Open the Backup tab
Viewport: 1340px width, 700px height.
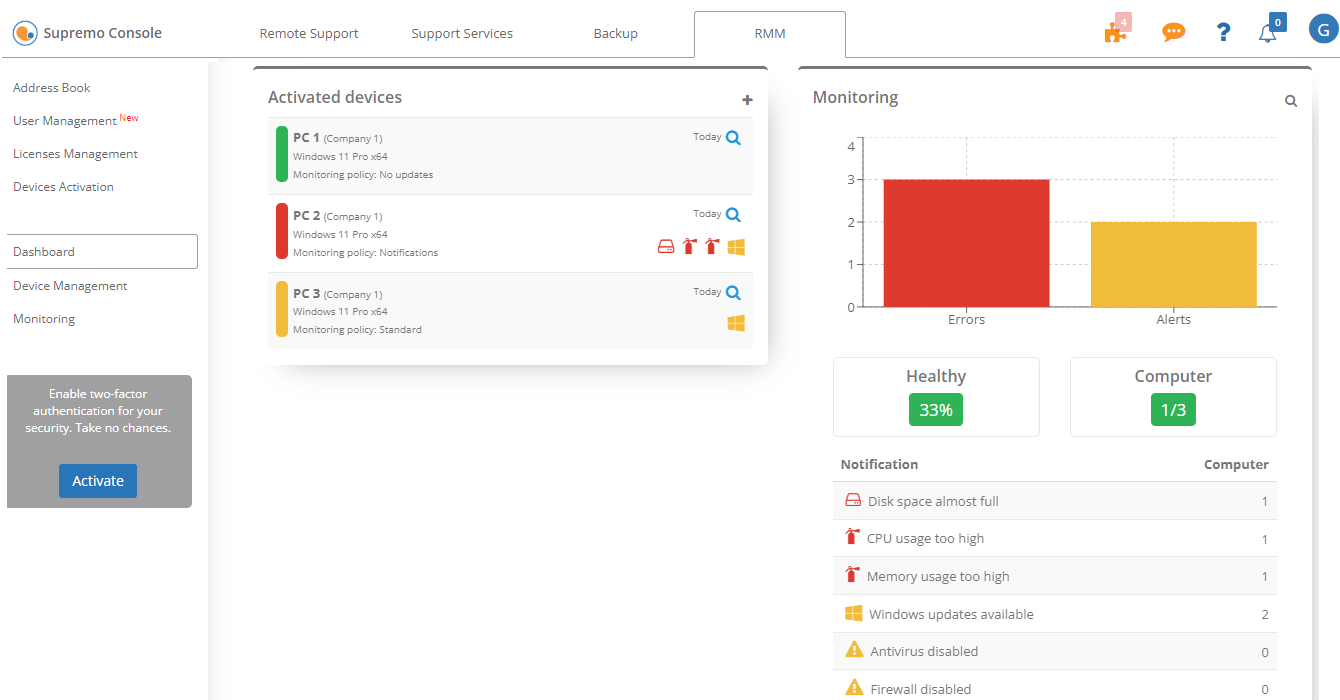(615, 34)
